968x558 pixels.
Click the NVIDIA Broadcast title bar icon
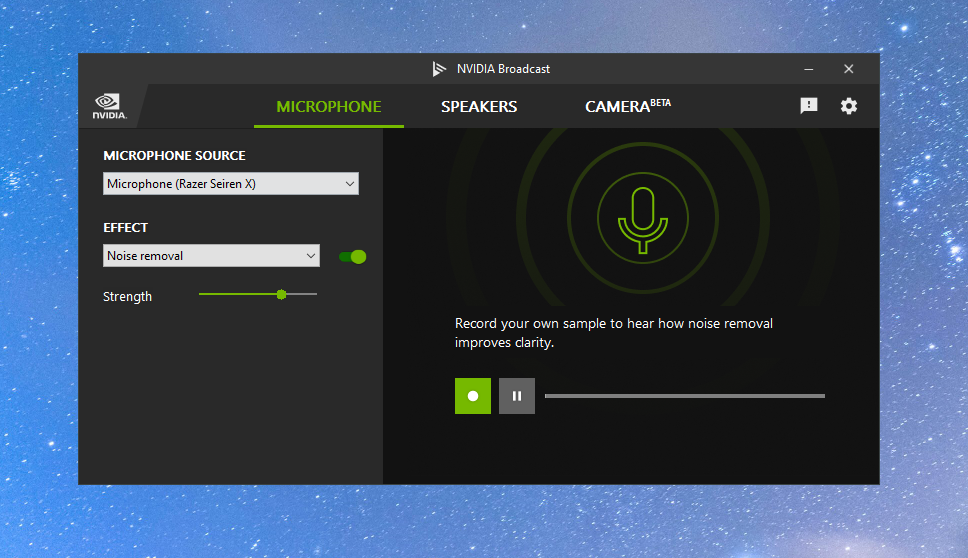(439, 69)
